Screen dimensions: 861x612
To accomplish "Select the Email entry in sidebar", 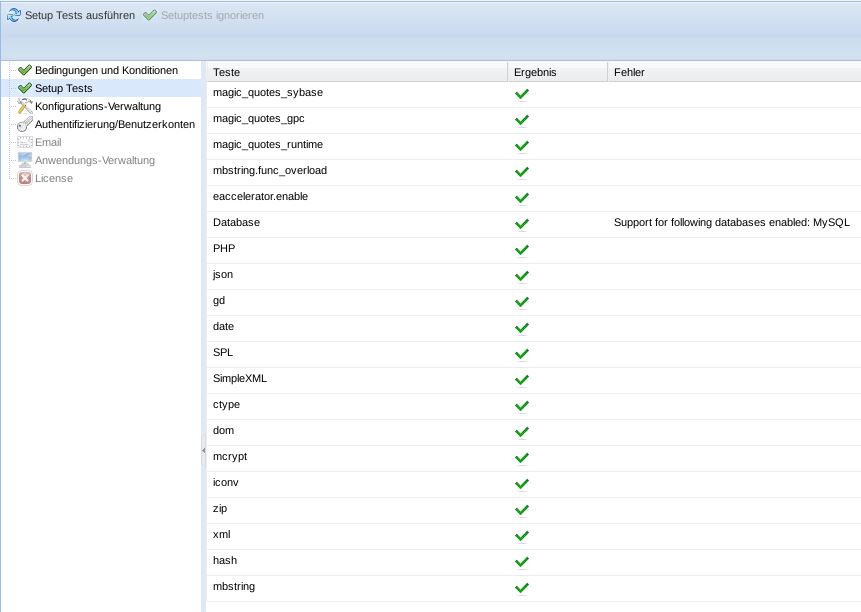I will [48, 142].
